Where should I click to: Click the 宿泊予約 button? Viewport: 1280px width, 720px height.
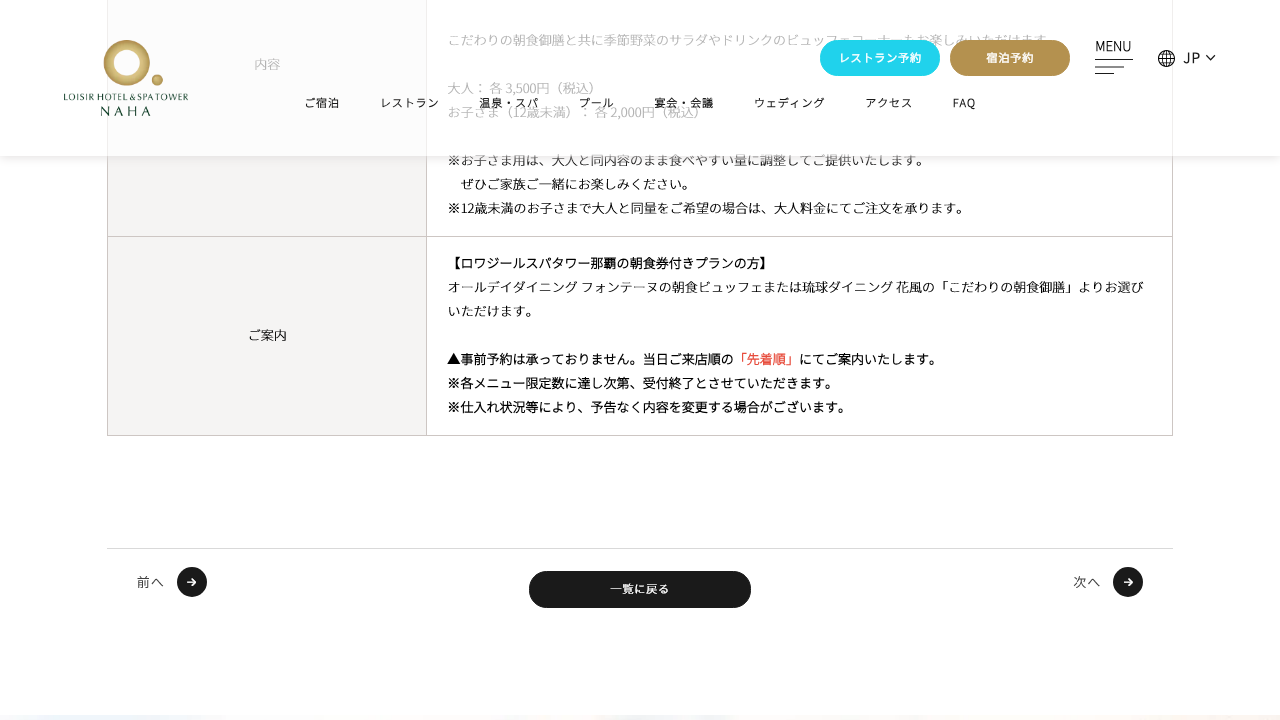1010,58
